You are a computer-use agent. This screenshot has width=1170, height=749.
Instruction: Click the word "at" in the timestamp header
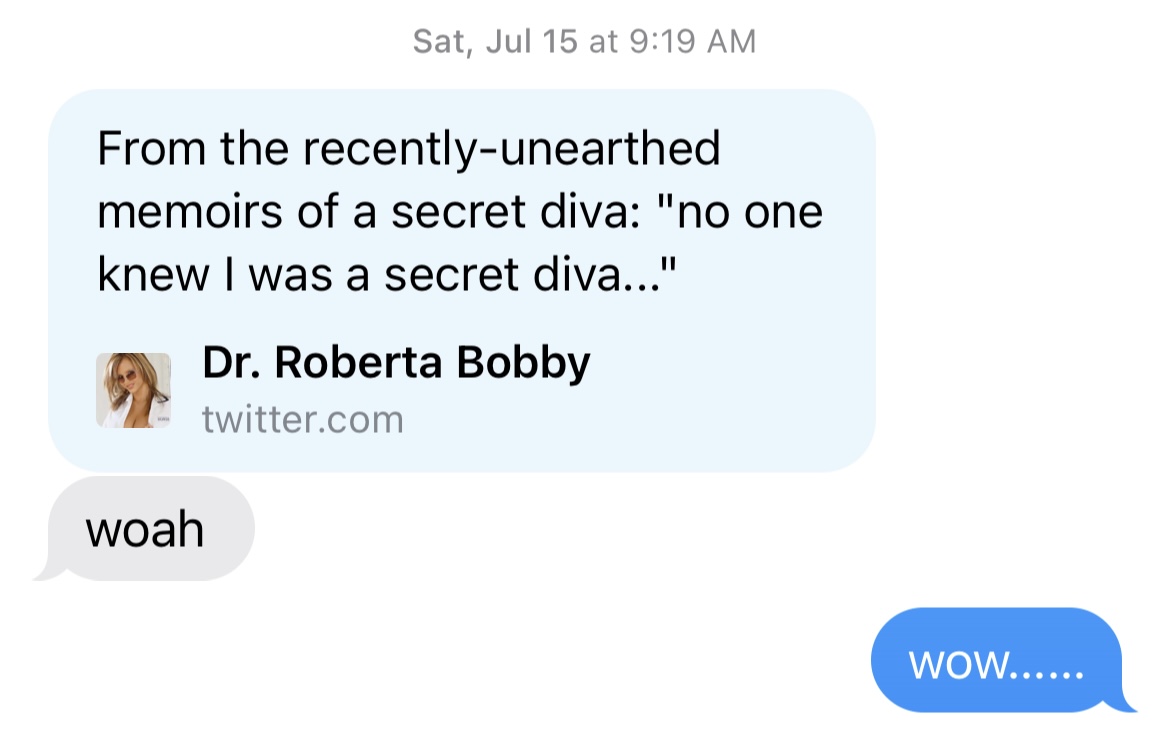[x=604, y=42]
